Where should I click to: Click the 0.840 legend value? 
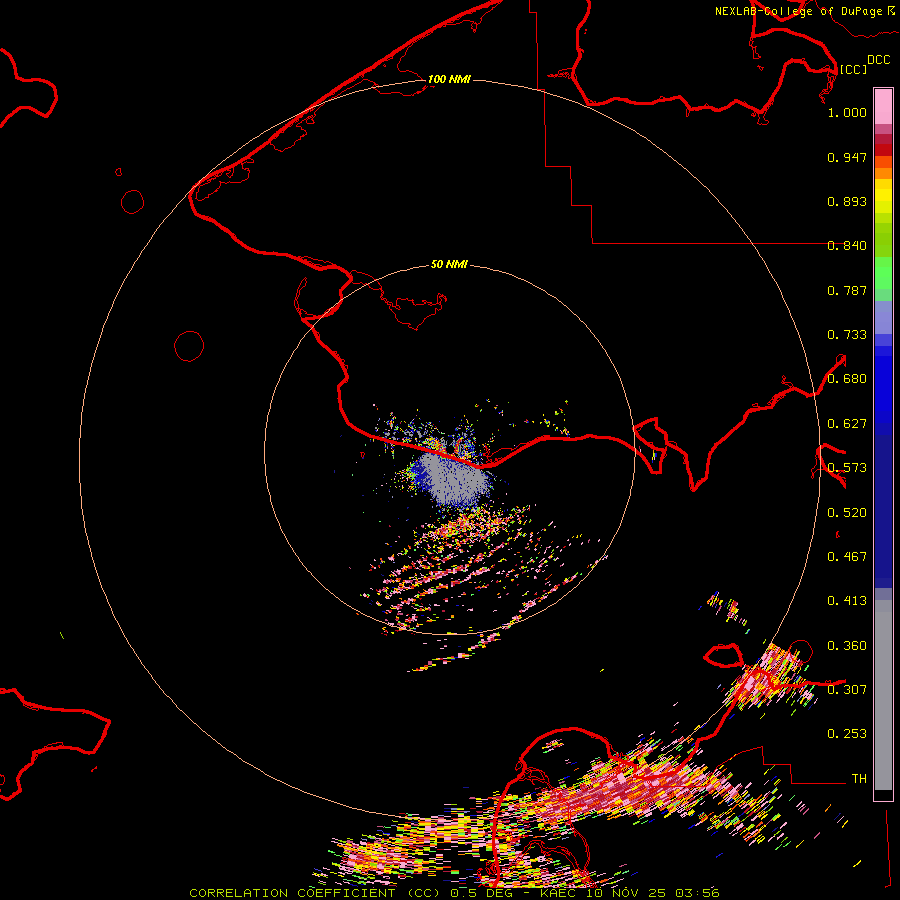click(x=847, y=246)
